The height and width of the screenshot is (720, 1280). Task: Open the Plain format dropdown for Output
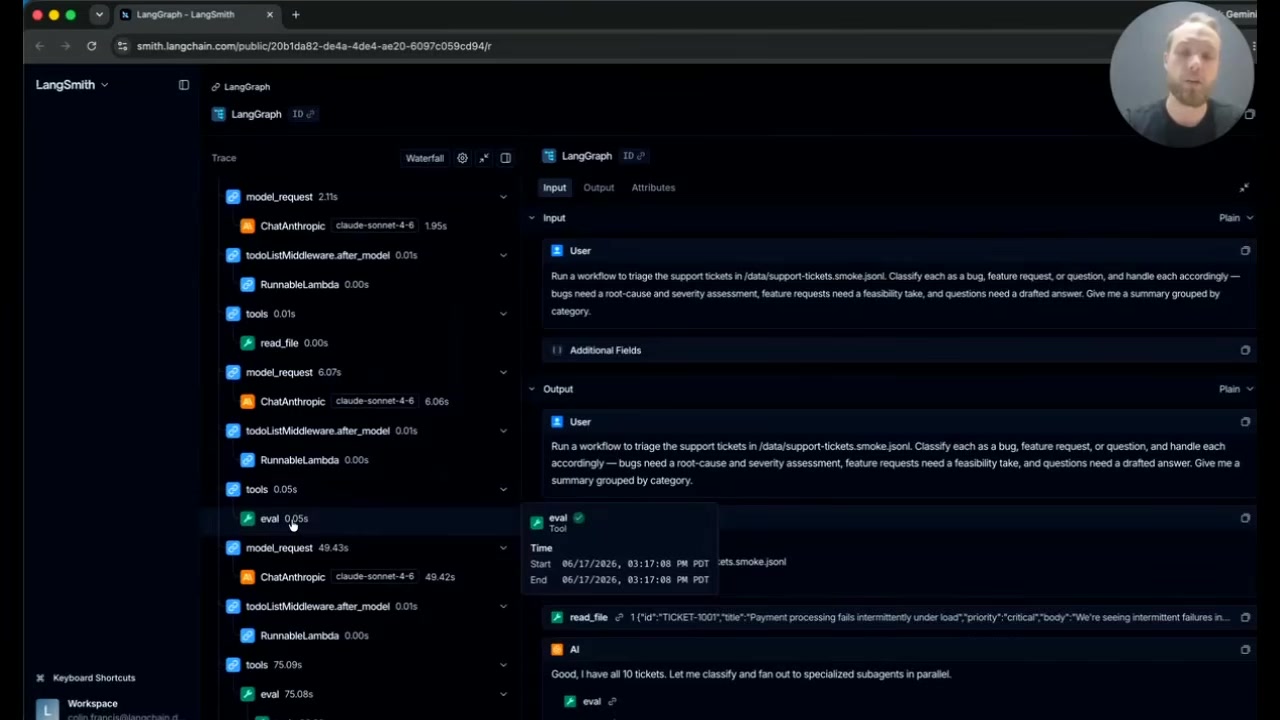pos(1236,389)
